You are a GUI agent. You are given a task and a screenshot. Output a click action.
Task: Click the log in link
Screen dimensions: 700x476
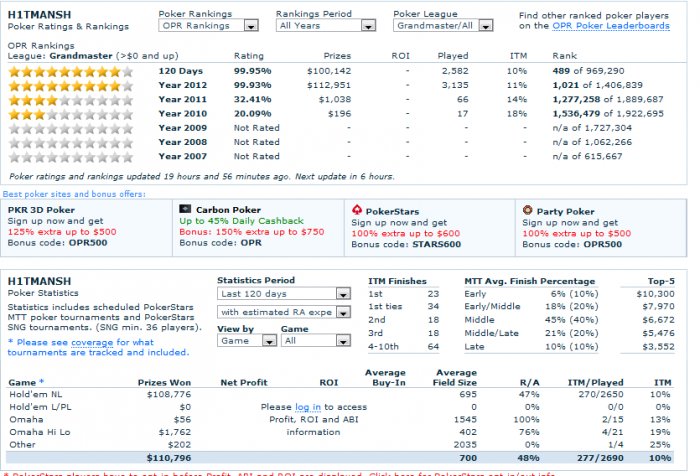pyautogui.click(x=308, y=407)
